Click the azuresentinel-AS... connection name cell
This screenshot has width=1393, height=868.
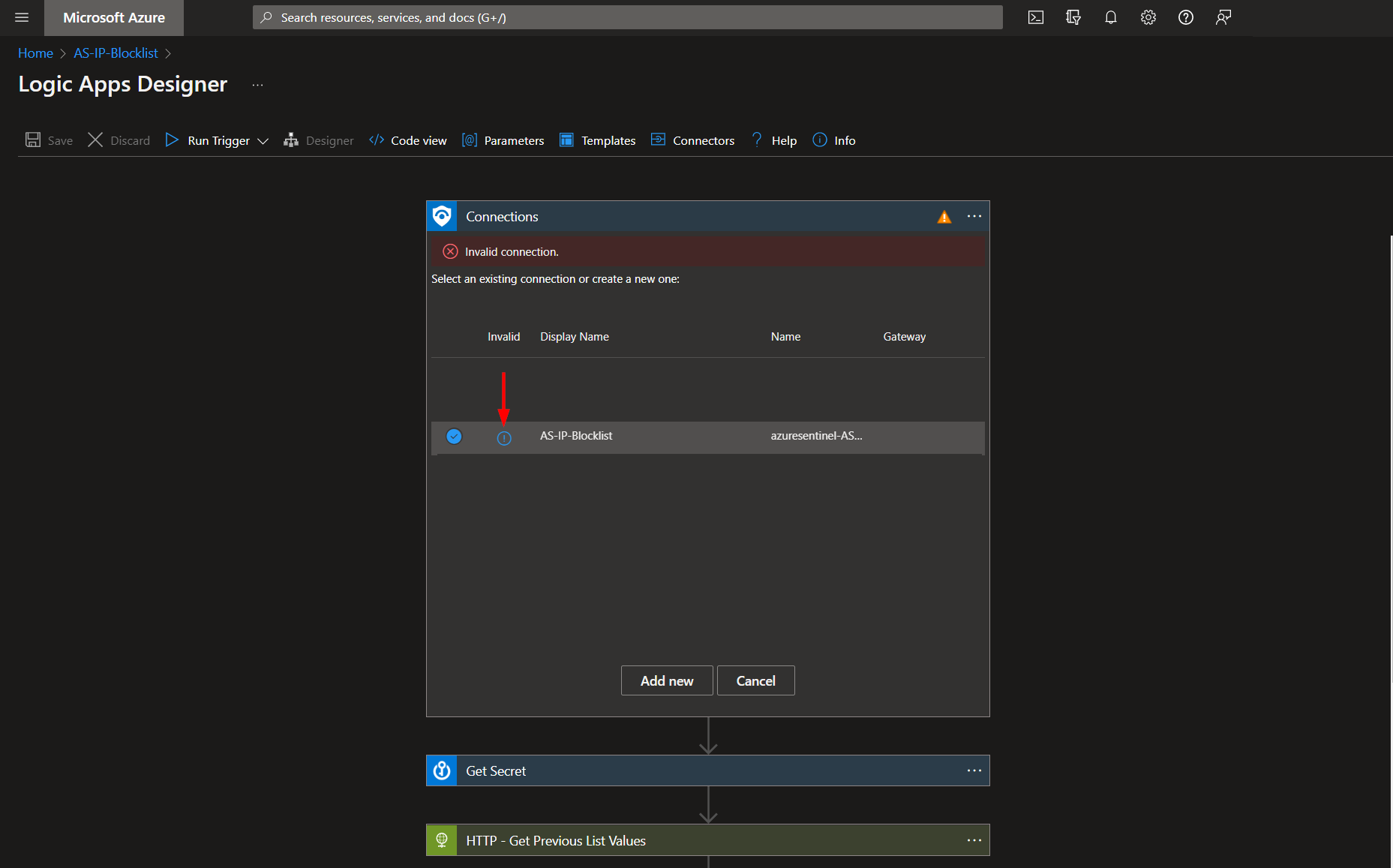click(x=816, y=436)
